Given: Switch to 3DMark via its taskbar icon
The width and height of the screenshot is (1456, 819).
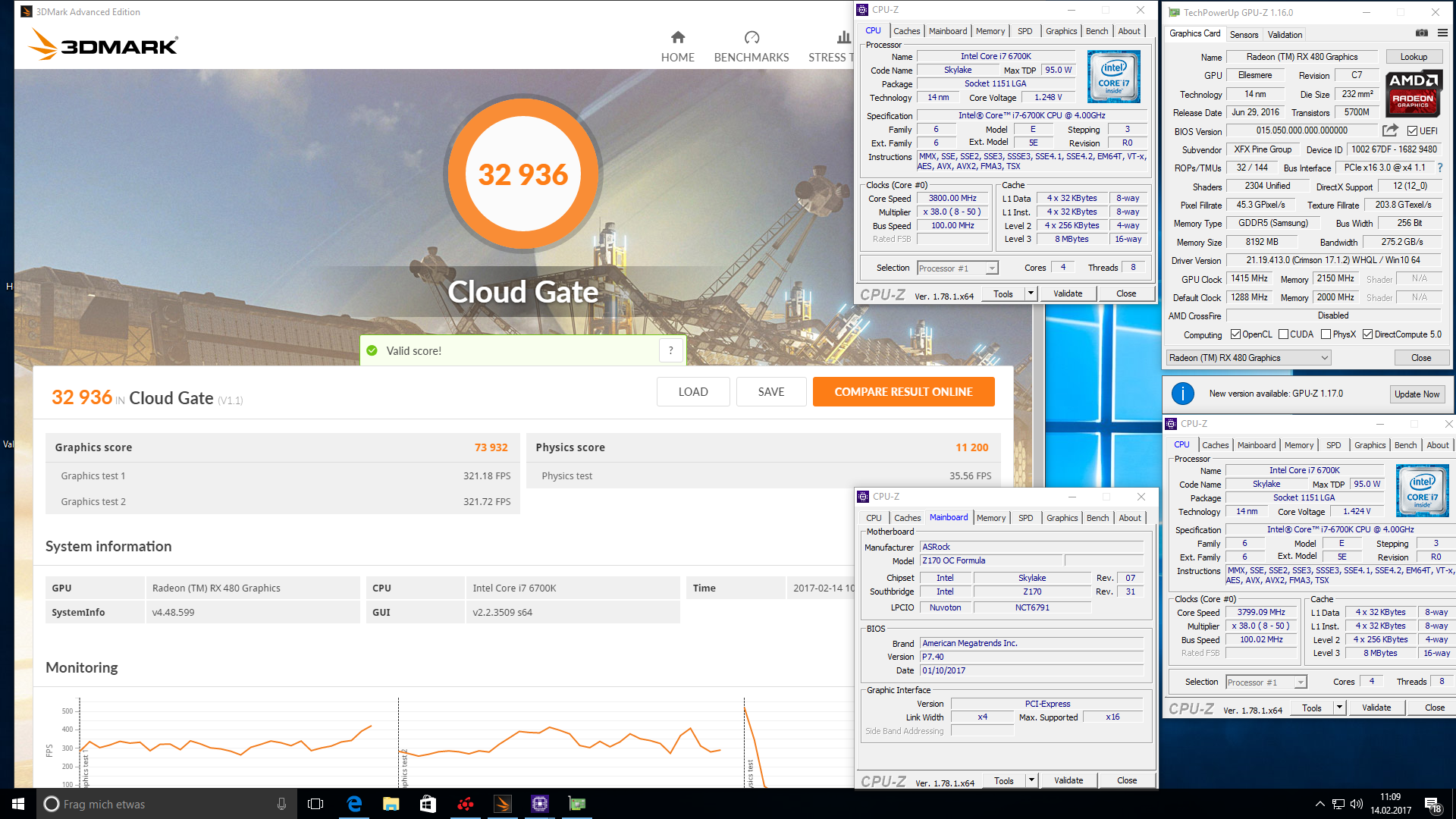Looking at the screenshot, I should [x=503, y=804].
